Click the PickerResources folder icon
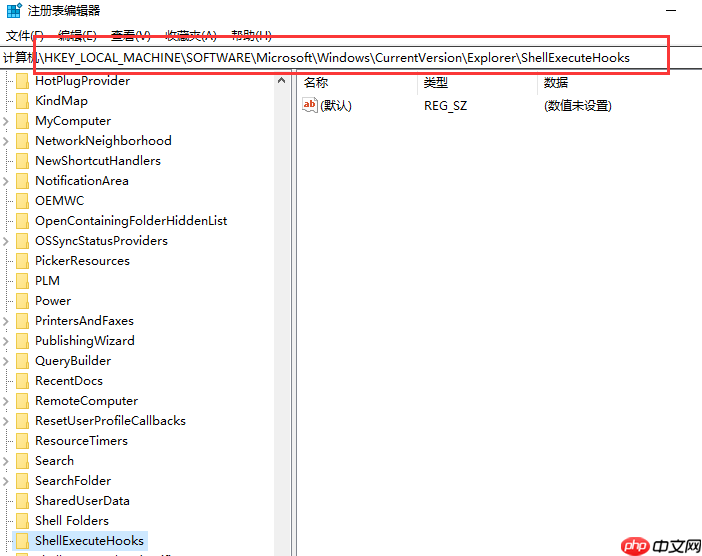The image size is (702, 556). click(x=22, y=261)
